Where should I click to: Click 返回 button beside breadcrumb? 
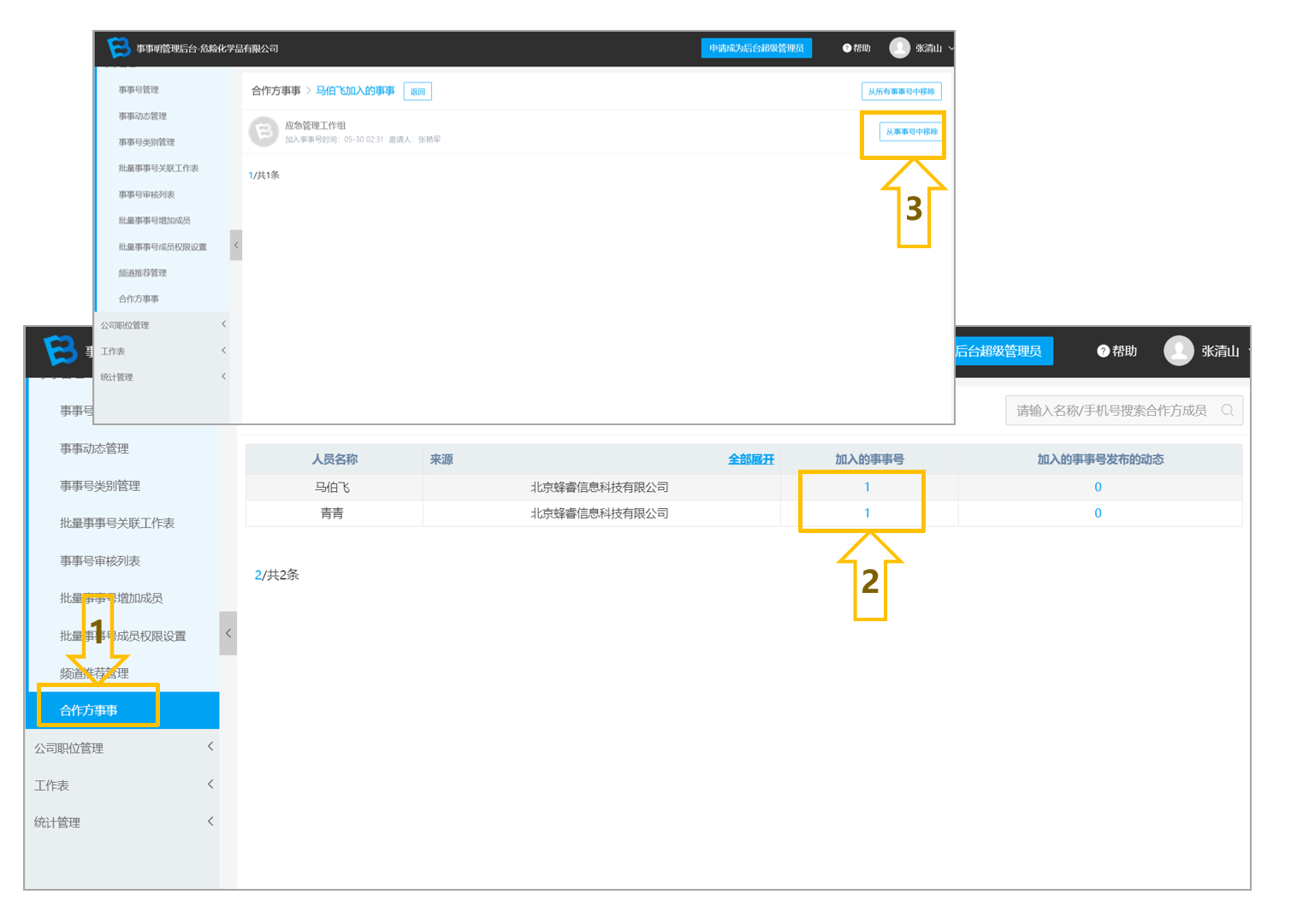click(418, 92)
